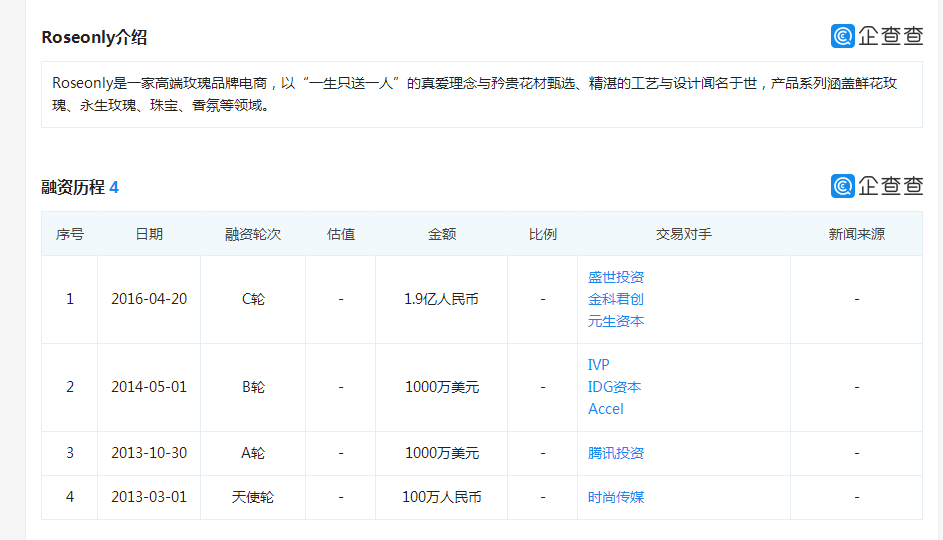Click the 序号 column header

click(x=70, y=234)
